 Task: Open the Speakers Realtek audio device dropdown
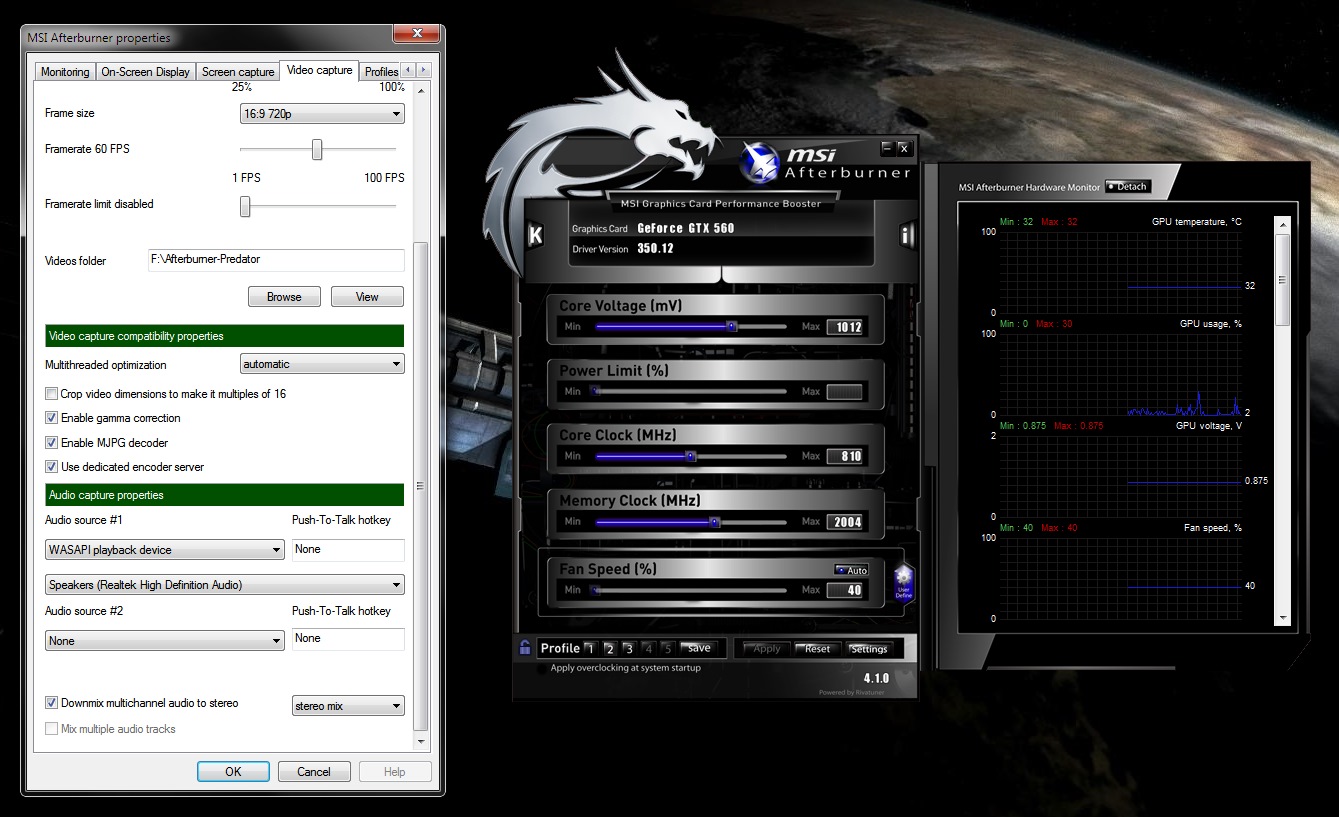[225, 585]
